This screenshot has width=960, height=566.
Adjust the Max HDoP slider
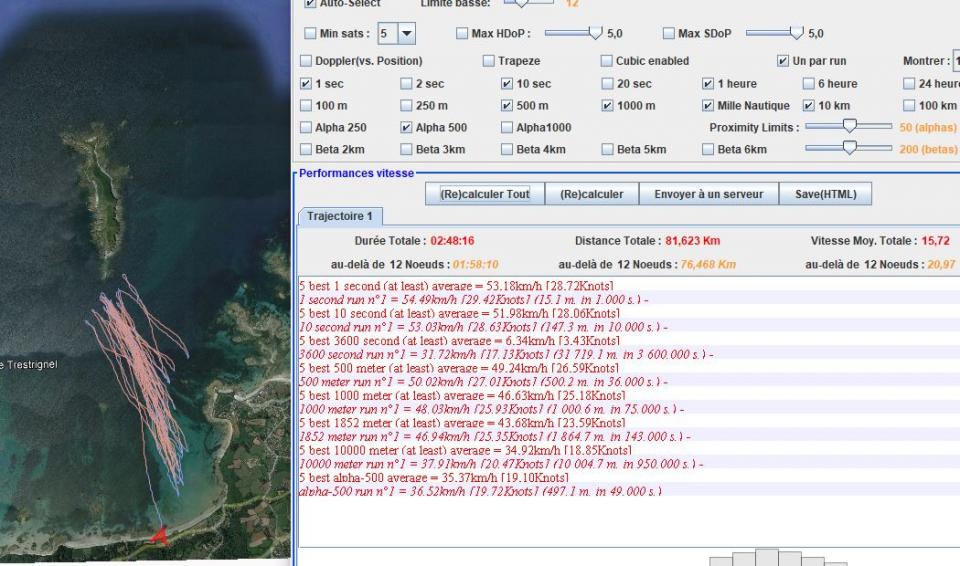click(x=574, y=32)
